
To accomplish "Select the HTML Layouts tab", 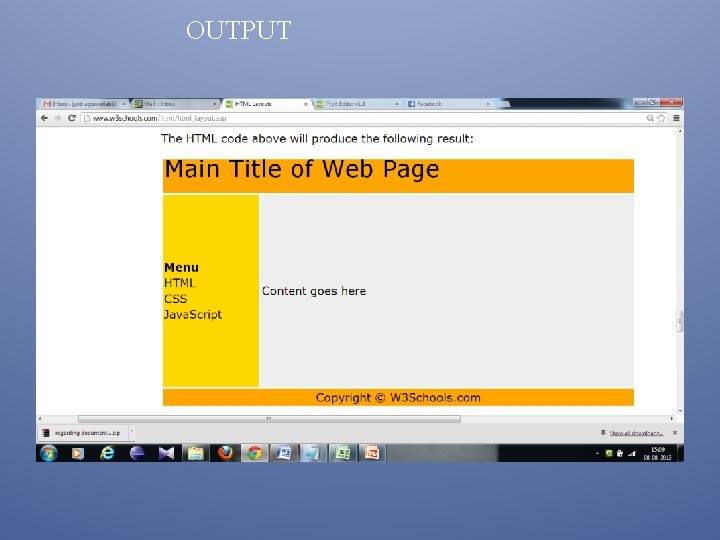I will (265, 104).
